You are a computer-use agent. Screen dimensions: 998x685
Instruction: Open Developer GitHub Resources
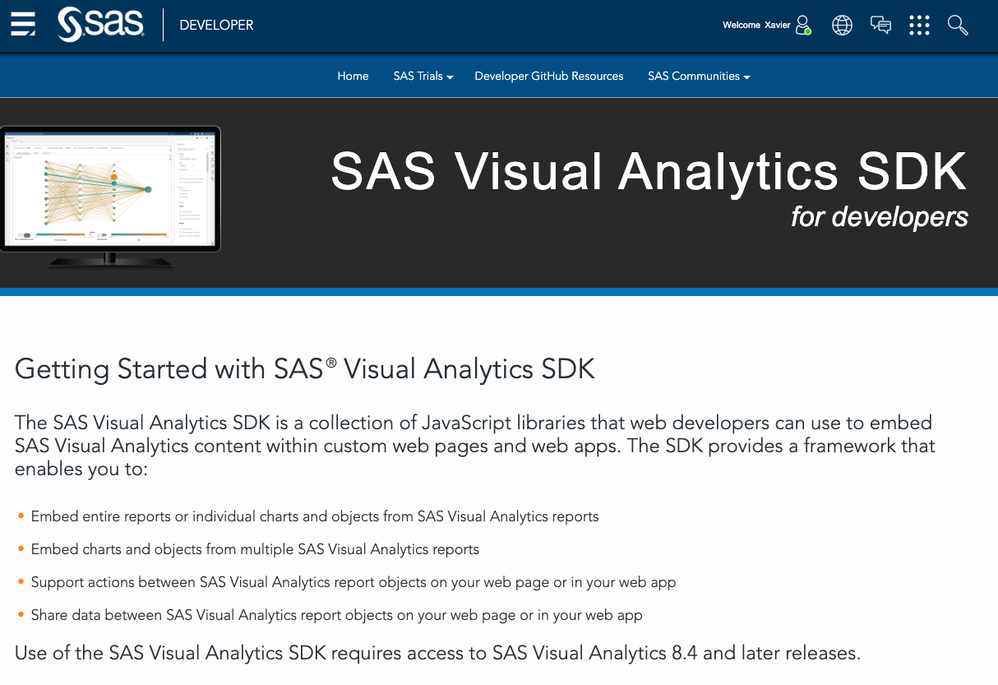click(x=548, y=76)
